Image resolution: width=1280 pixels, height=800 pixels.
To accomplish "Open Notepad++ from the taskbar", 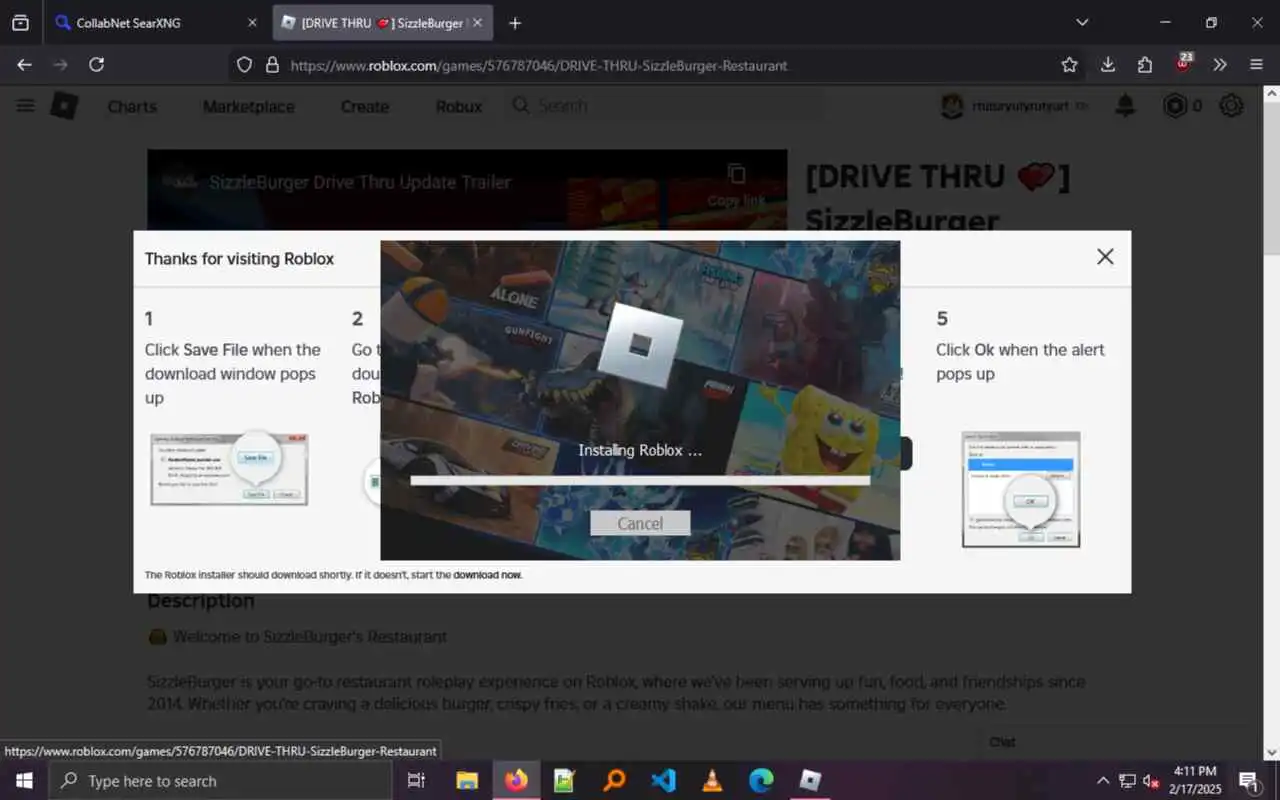I will (565, 781).
